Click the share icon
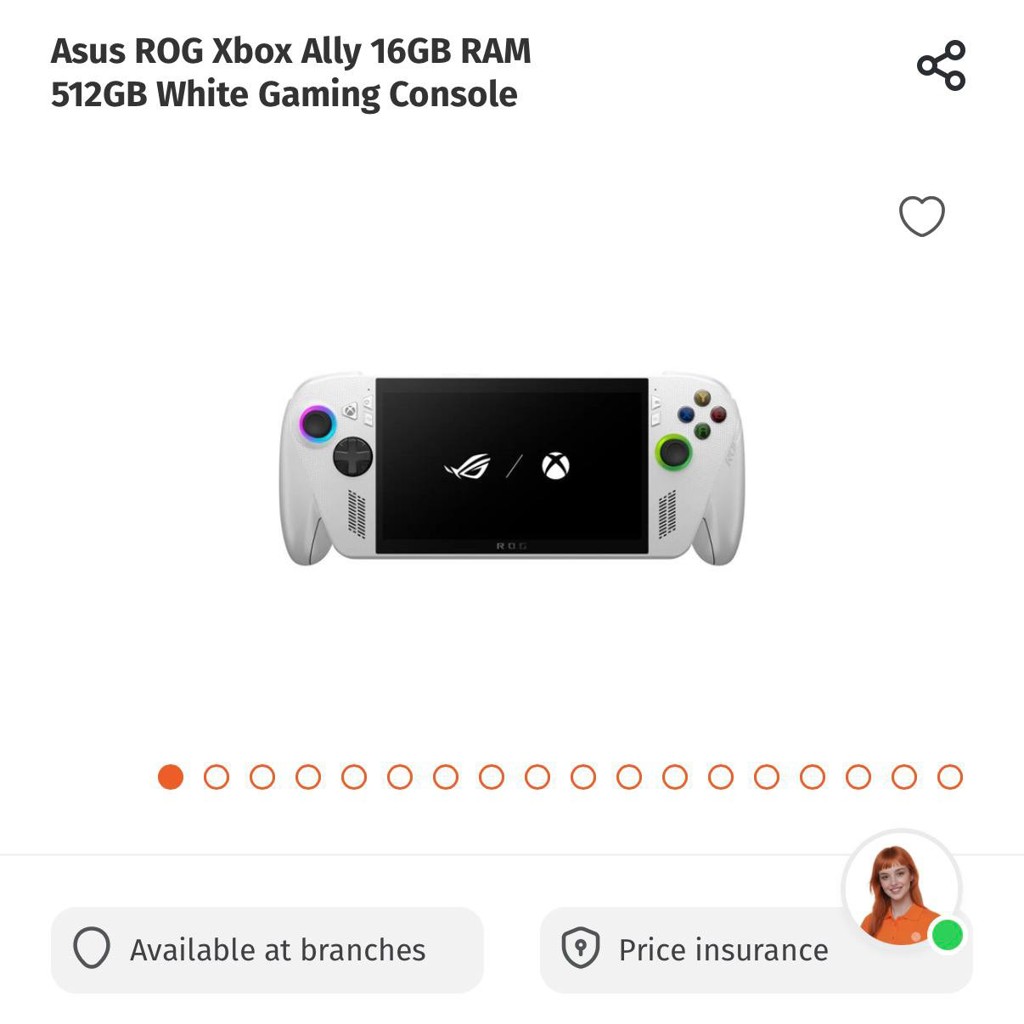Viewport: 1024px width, 1024px height. (x=941, y=65)
